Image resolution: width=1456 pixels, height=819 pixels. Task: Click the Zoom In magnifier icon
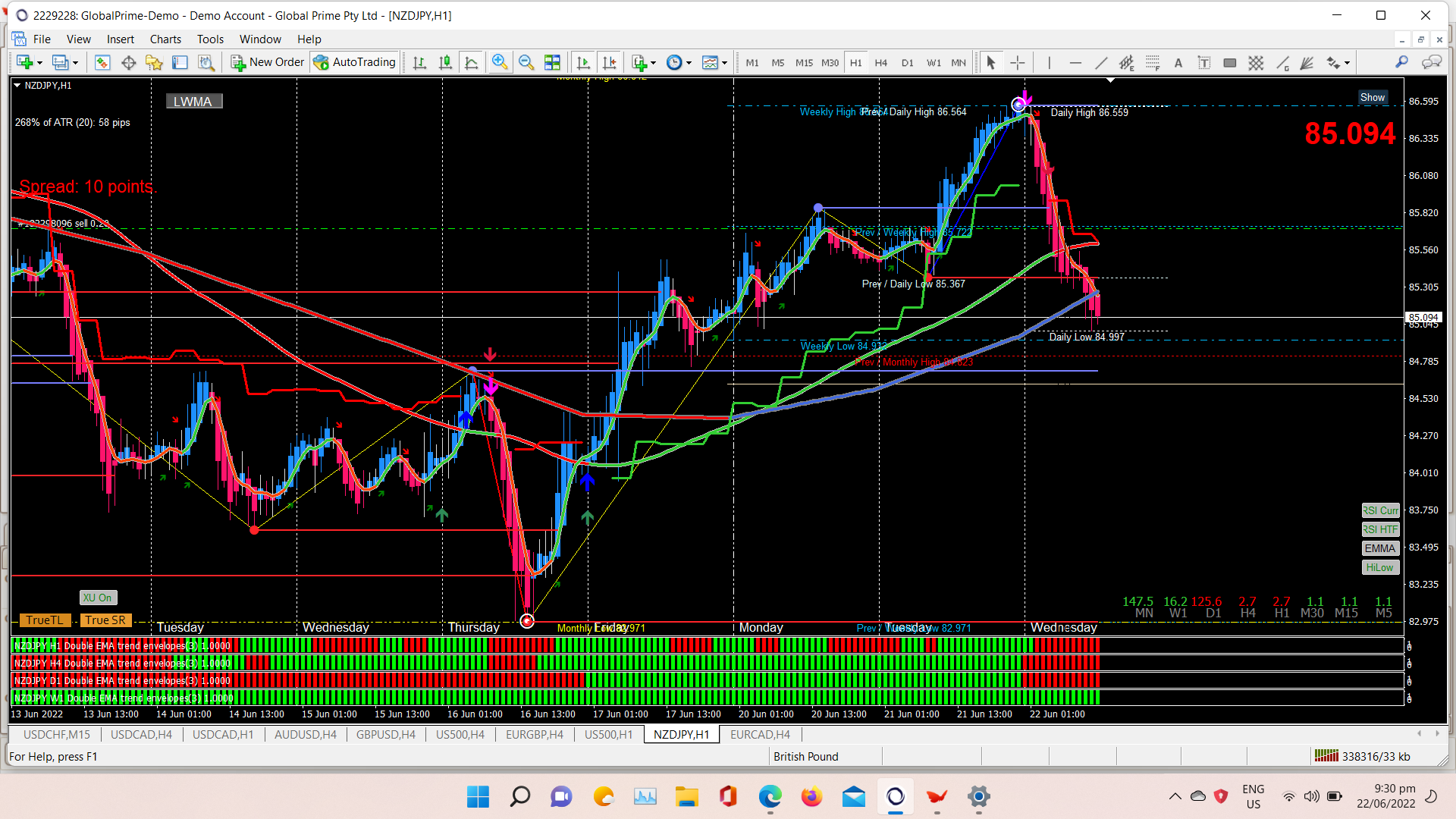499,62
